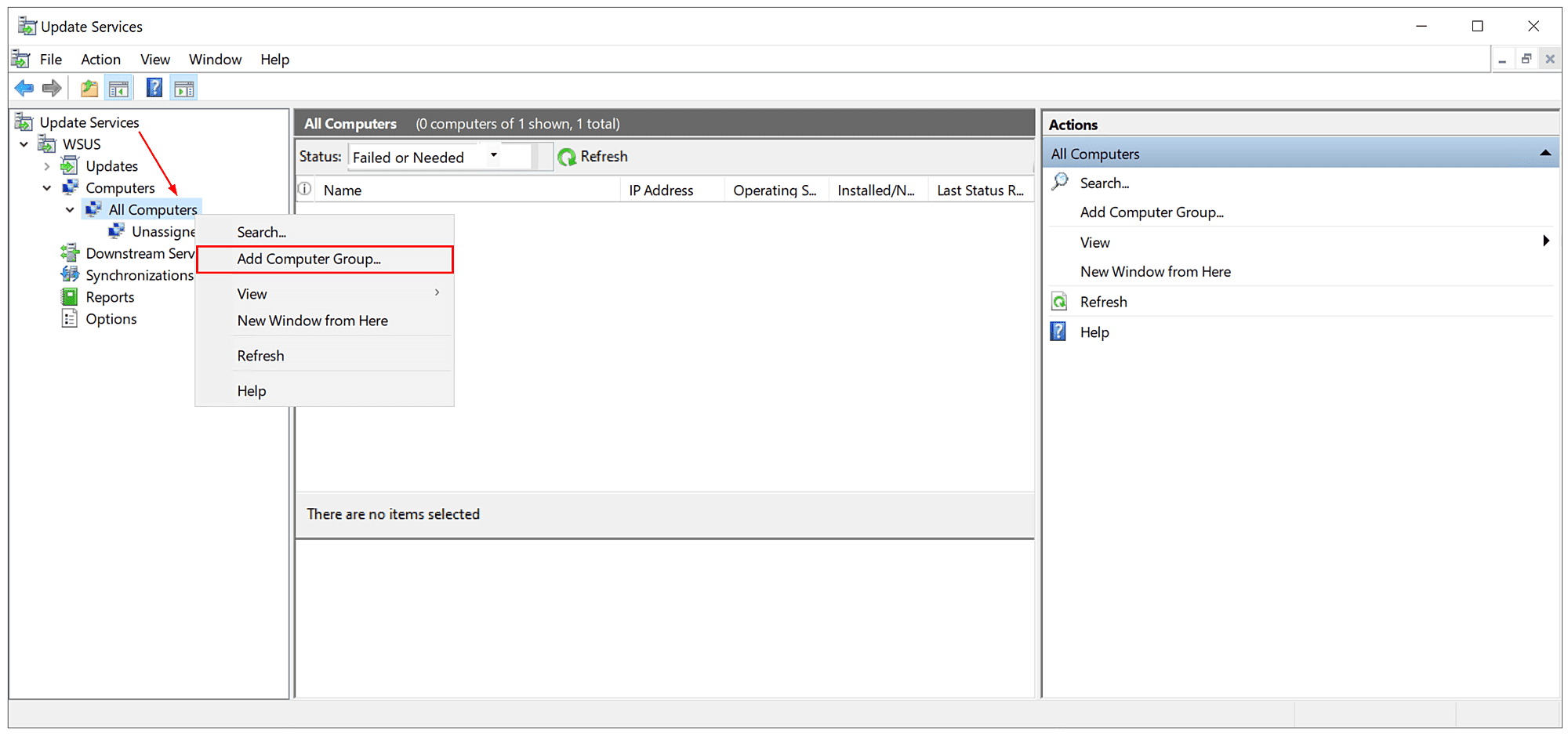The width and height of the screenshot is (1568, 736).
Task: Click the green Refresh icon beside Status
Action: tap(567, 158)
